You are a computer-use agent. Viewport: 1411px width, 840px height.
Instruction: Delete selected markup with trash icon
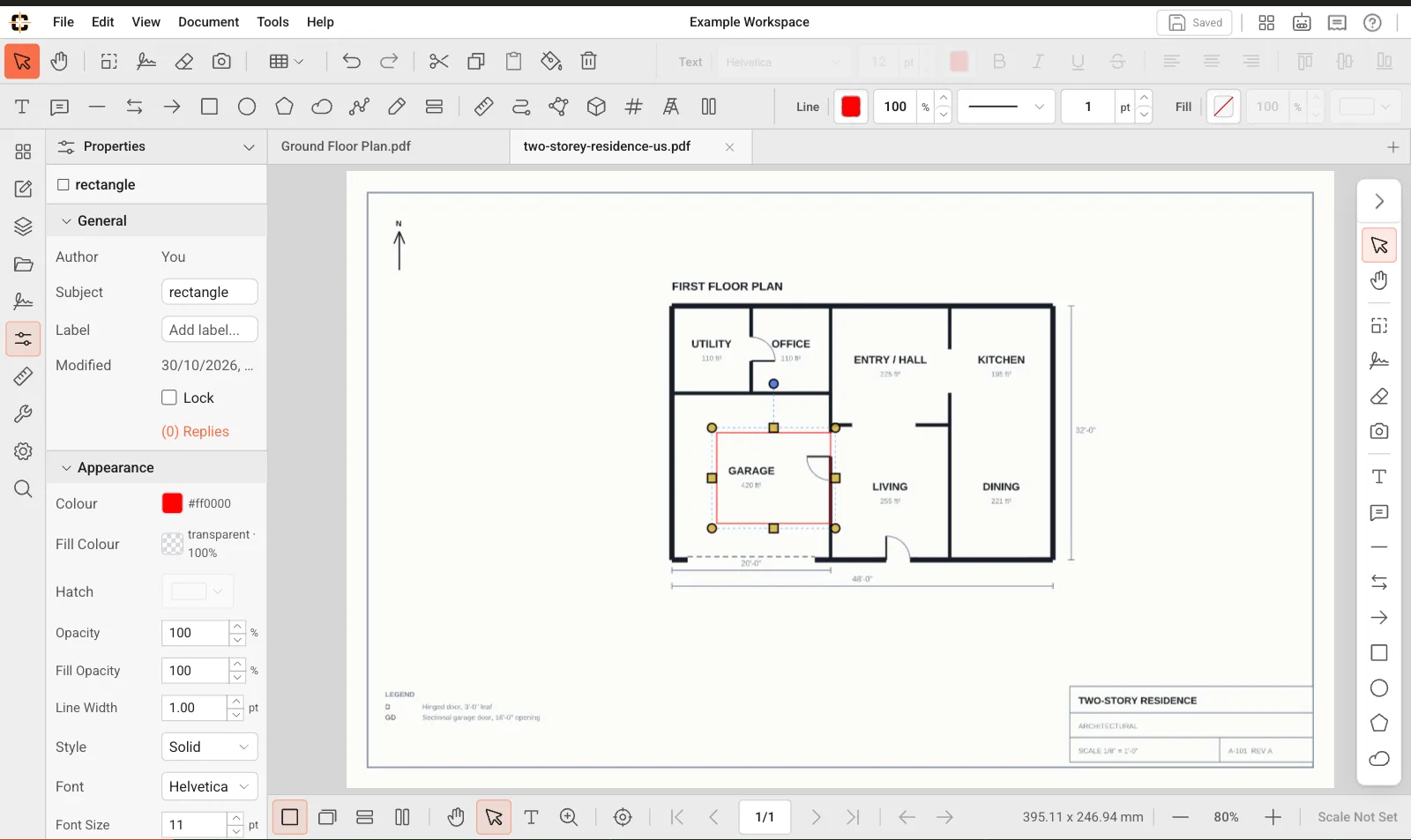click(x=589, y=62)
